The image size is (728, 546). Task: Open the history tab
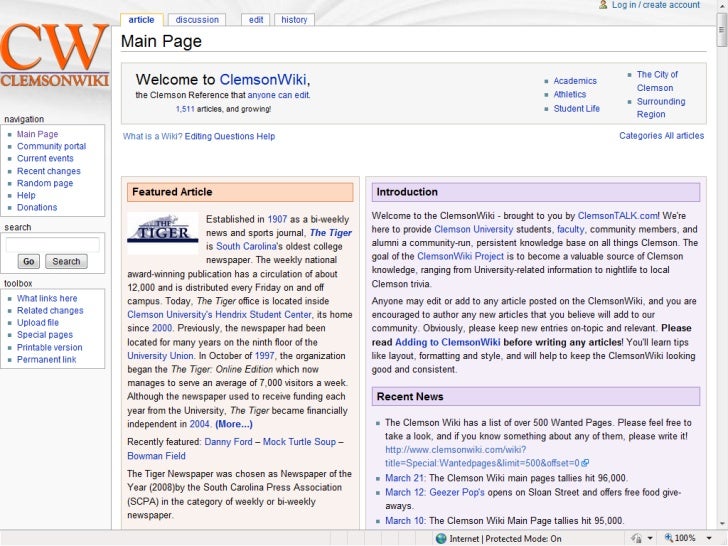coord(294,20)
